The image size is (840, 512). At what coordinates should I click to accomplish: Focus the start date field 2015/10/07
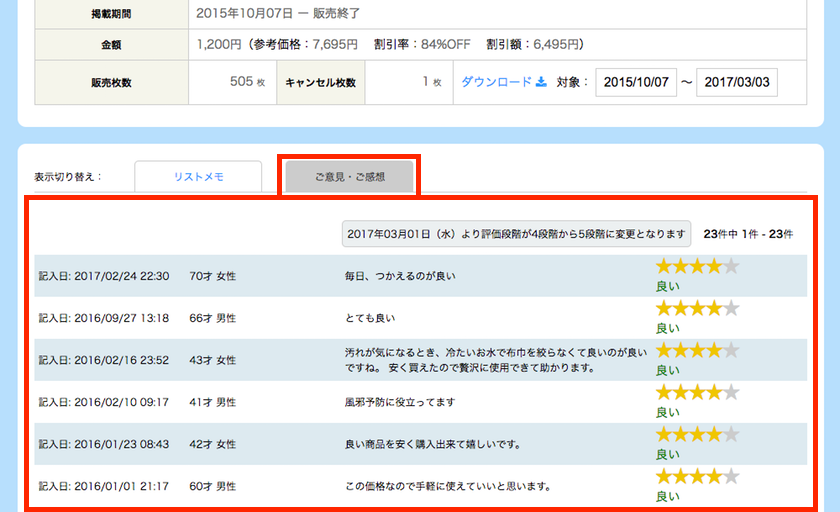pos(636,82)
